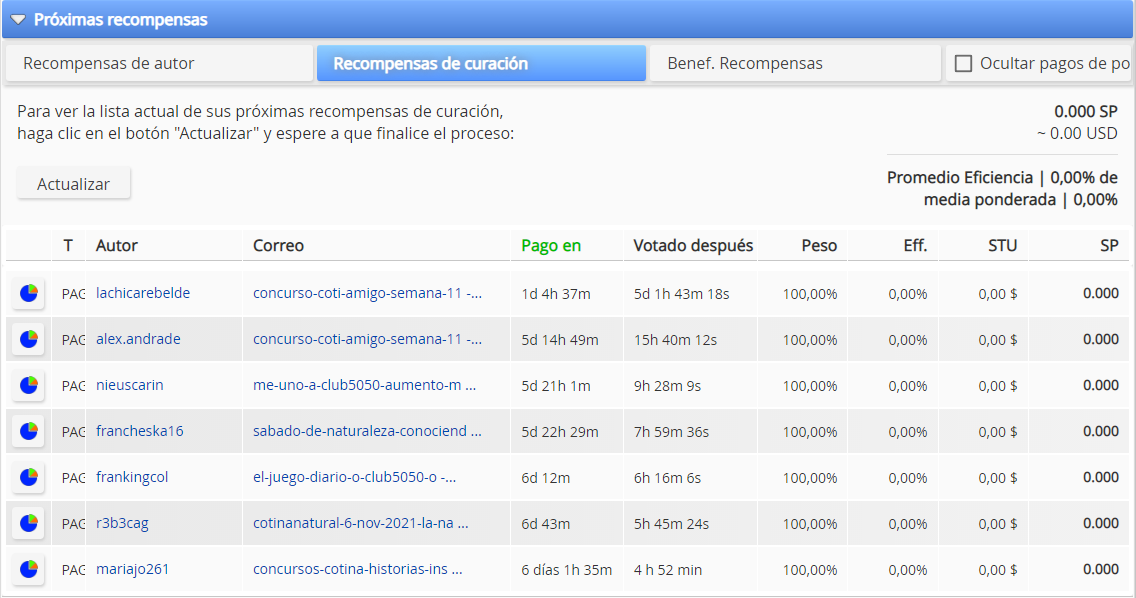
Task: Click the pie chart icon in the nieuscarin row
Action: (x=28, y=386)
